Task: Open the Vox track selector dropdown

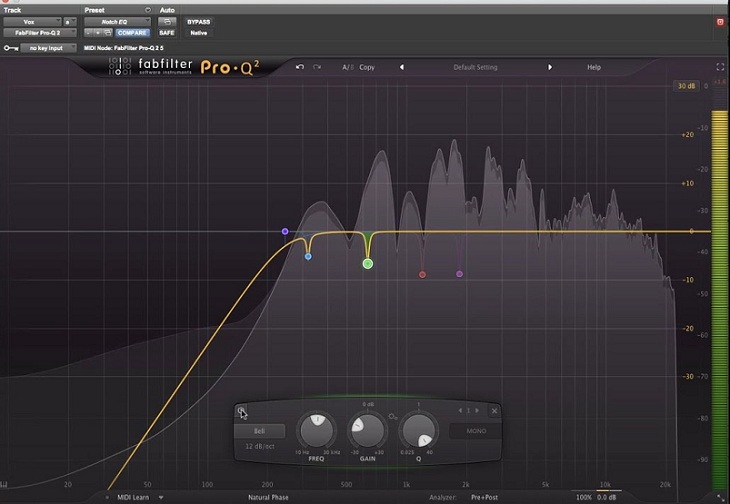Action: pyautogui.click(x=32, y=22)
